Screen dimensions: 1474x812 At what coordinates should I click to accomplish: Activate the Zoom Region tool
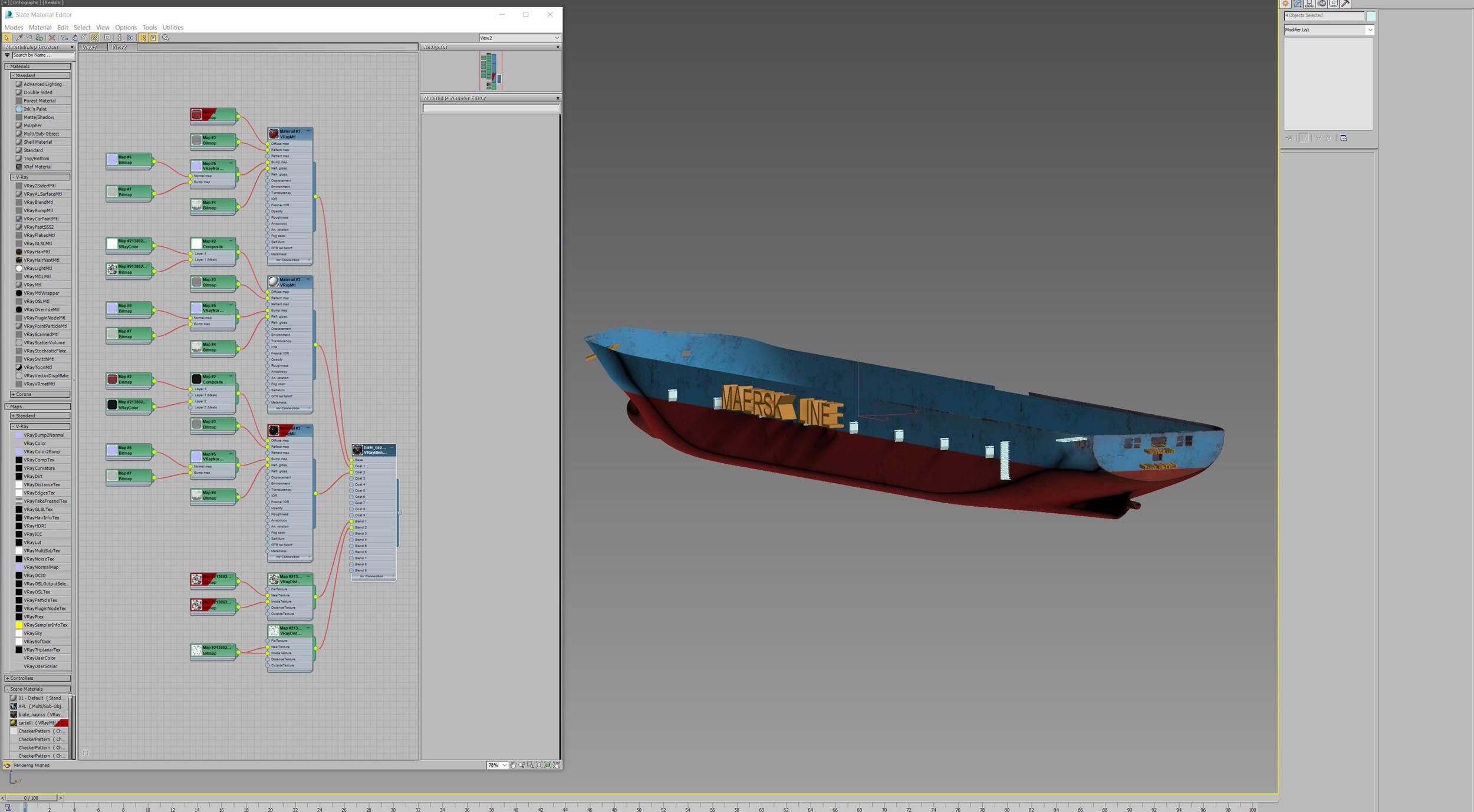[531, 765]
